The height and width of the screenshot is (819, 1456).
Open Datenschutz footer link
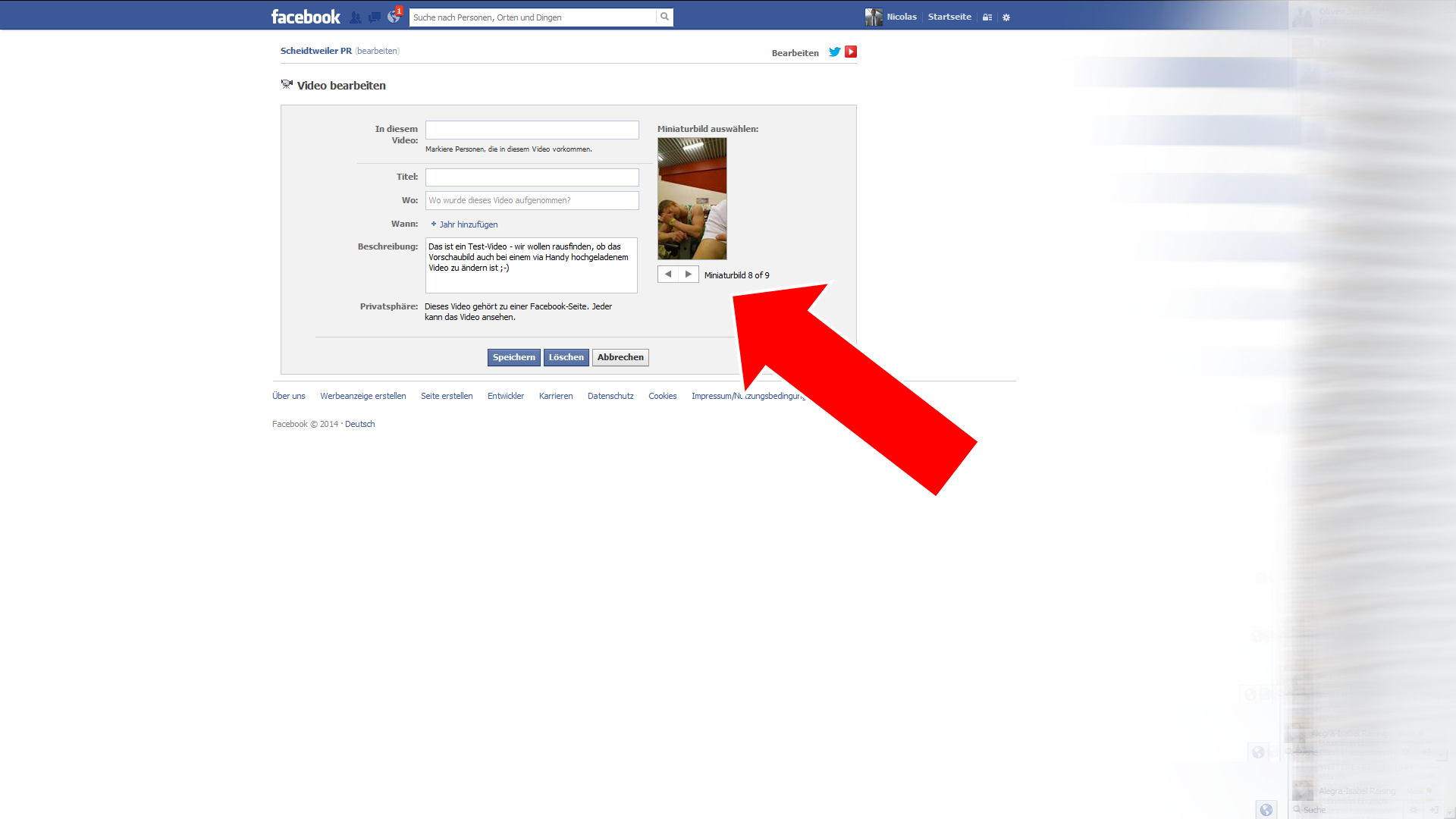tap(610, 396)
